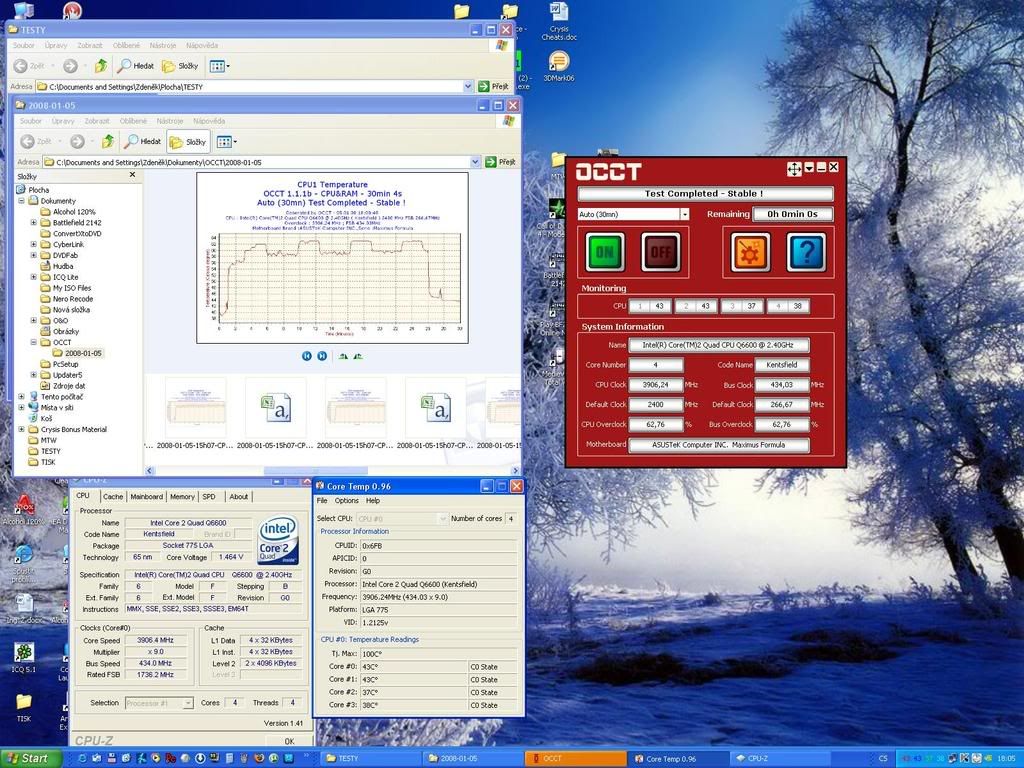
Task: Switch to Core Temp 0.96 taskbar button
Action: pyautogui.click(x=679, y=758)
